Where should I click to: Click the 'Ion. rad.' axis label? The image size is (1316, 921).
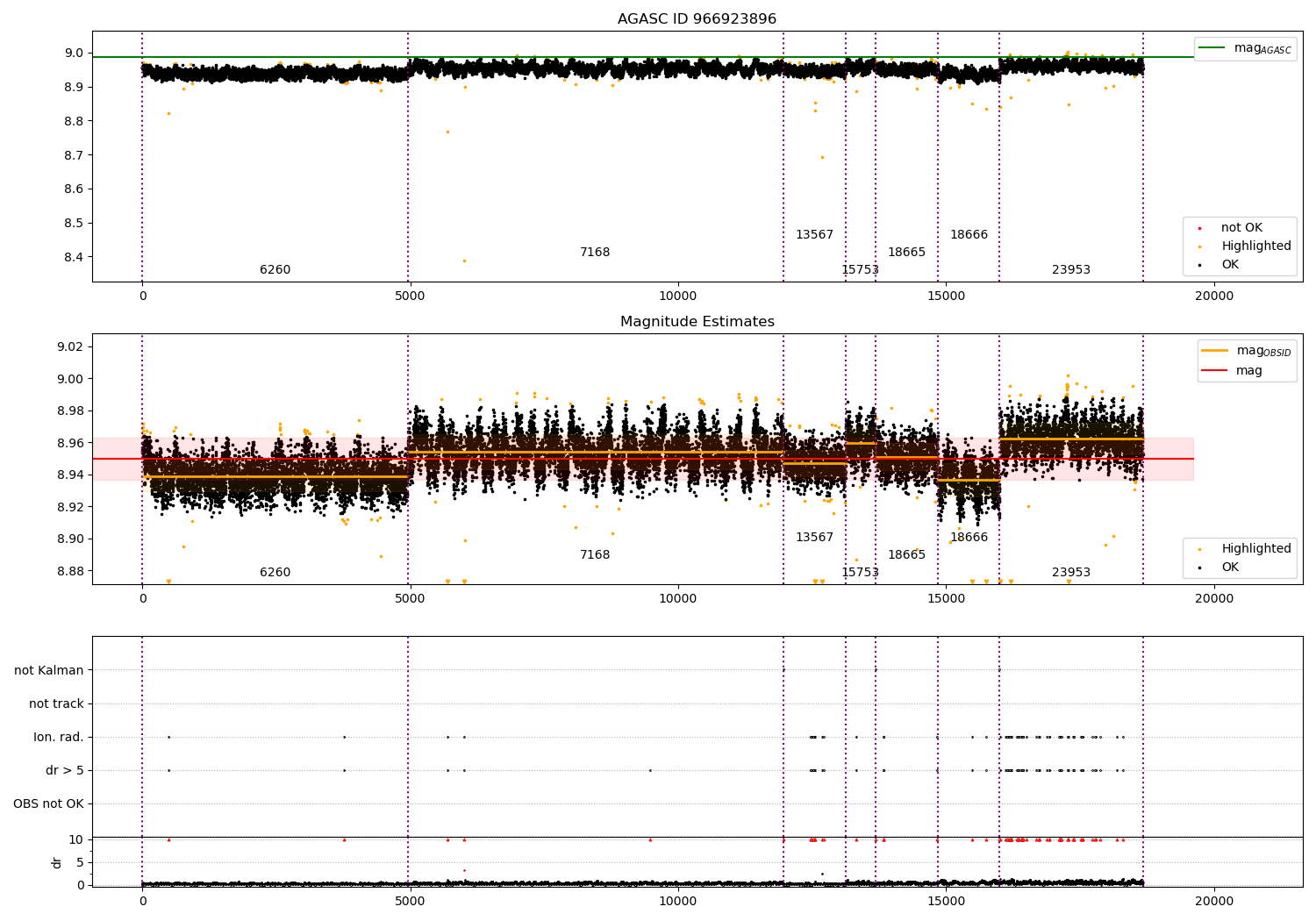59,737
